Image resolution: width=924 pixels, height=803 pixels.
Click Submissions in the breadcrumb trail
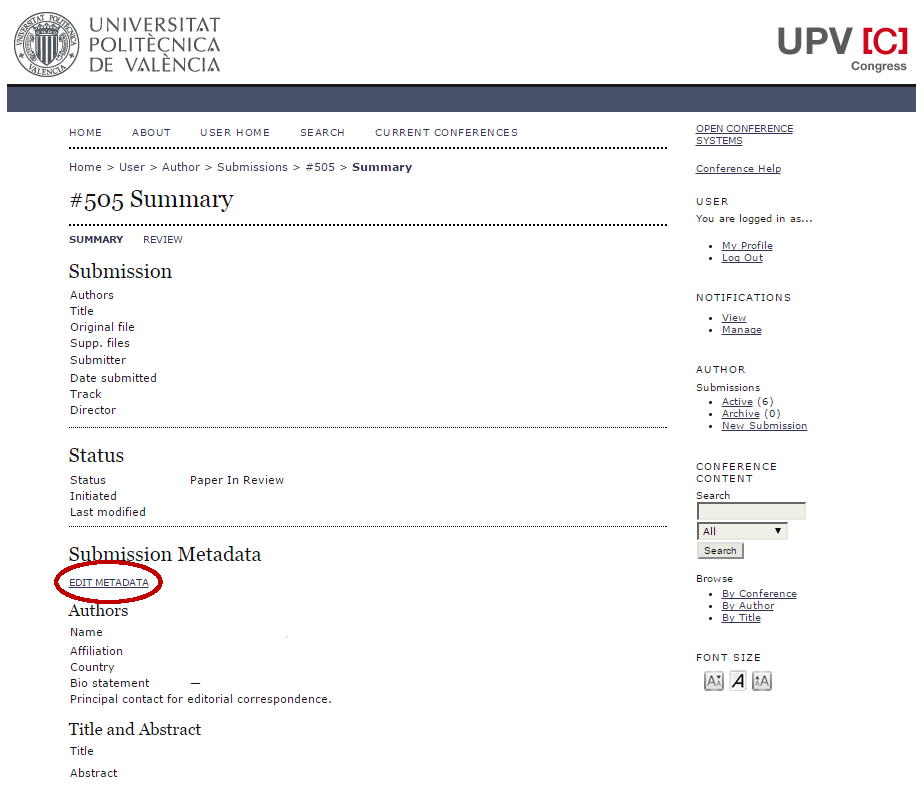point(252,167)
